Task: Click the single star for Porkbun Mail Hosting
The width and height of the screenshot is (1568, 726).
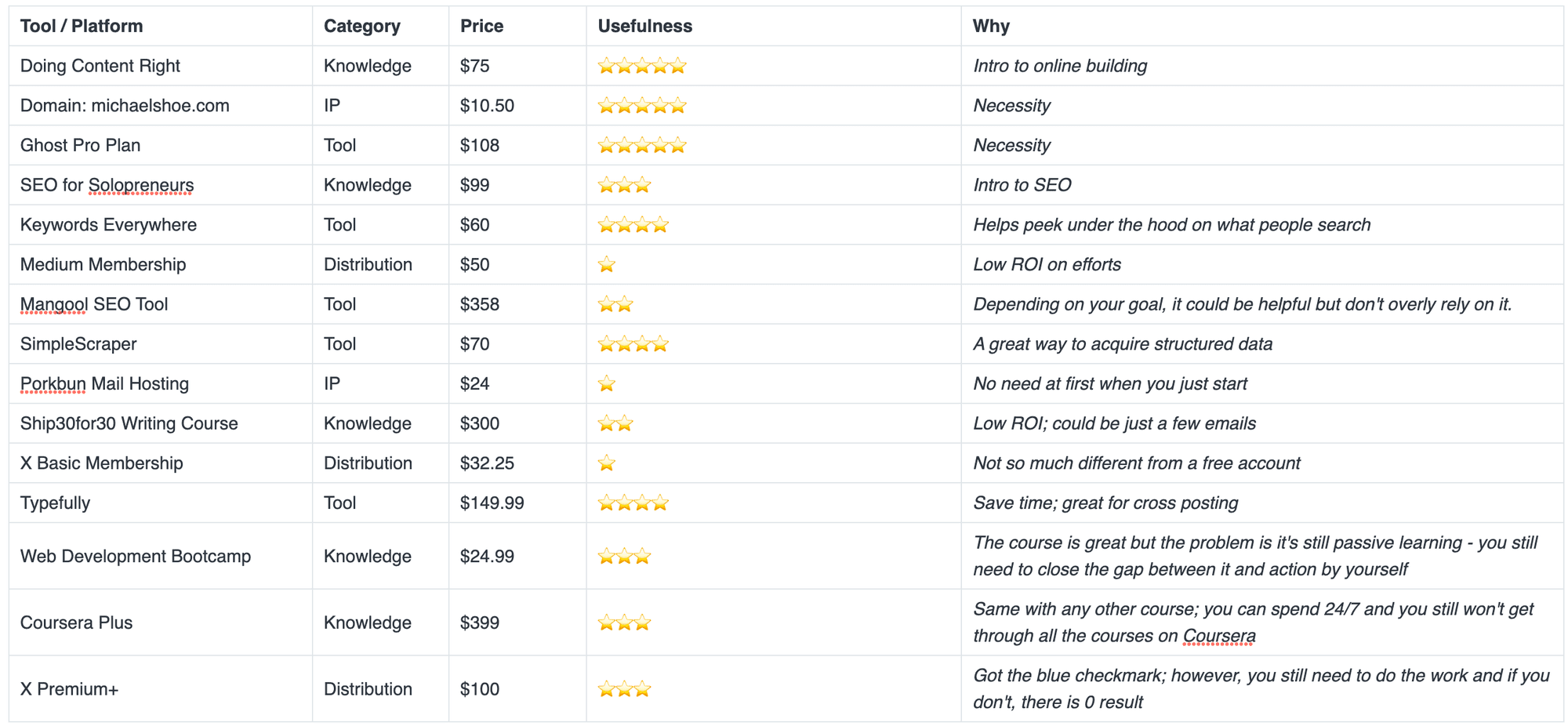Action: click(606, 384)
